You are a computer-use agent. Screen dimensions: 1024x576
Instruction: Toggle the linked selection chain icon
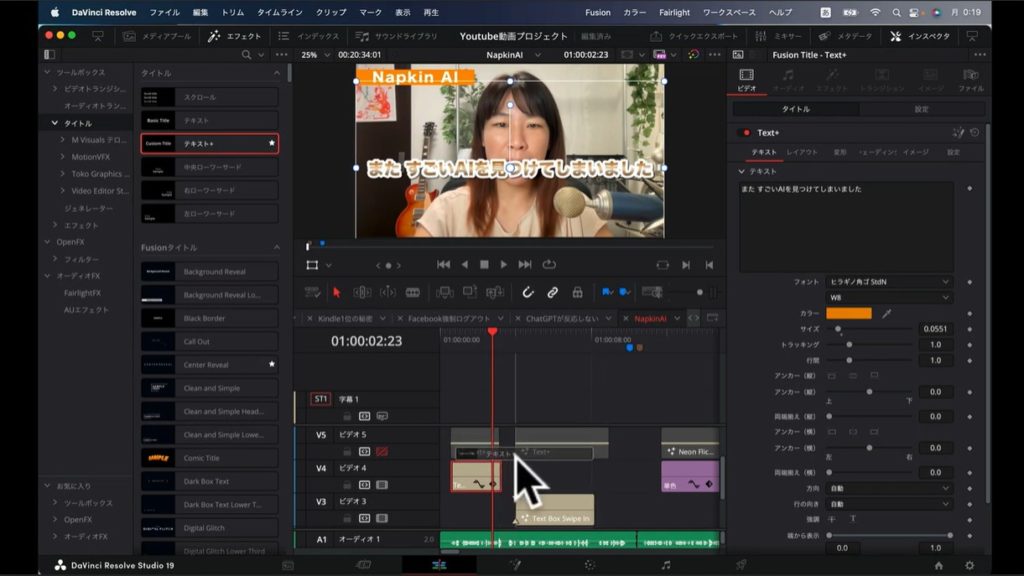point(552,292)
